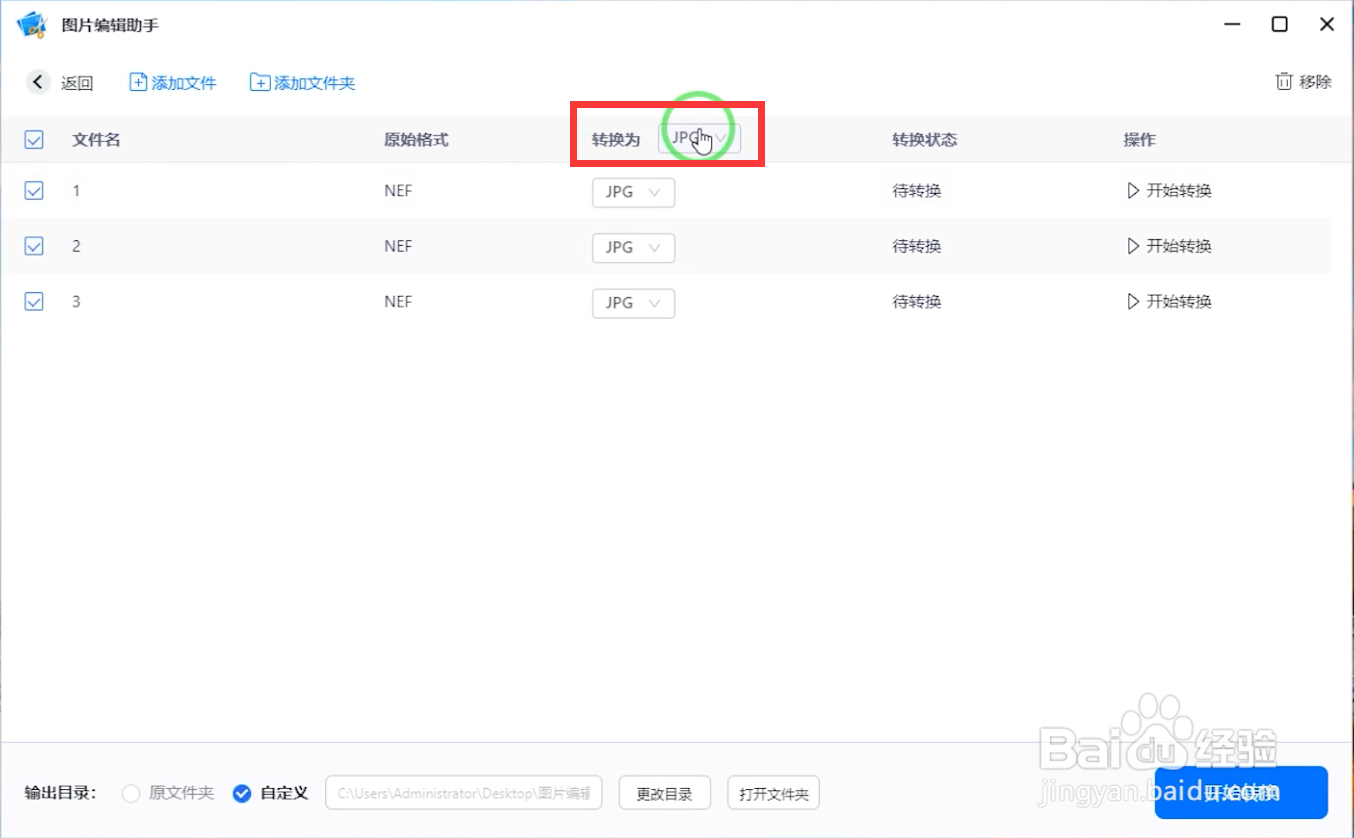Click the 图片编辑助手 window title
1354x838 pixels.
110,25
